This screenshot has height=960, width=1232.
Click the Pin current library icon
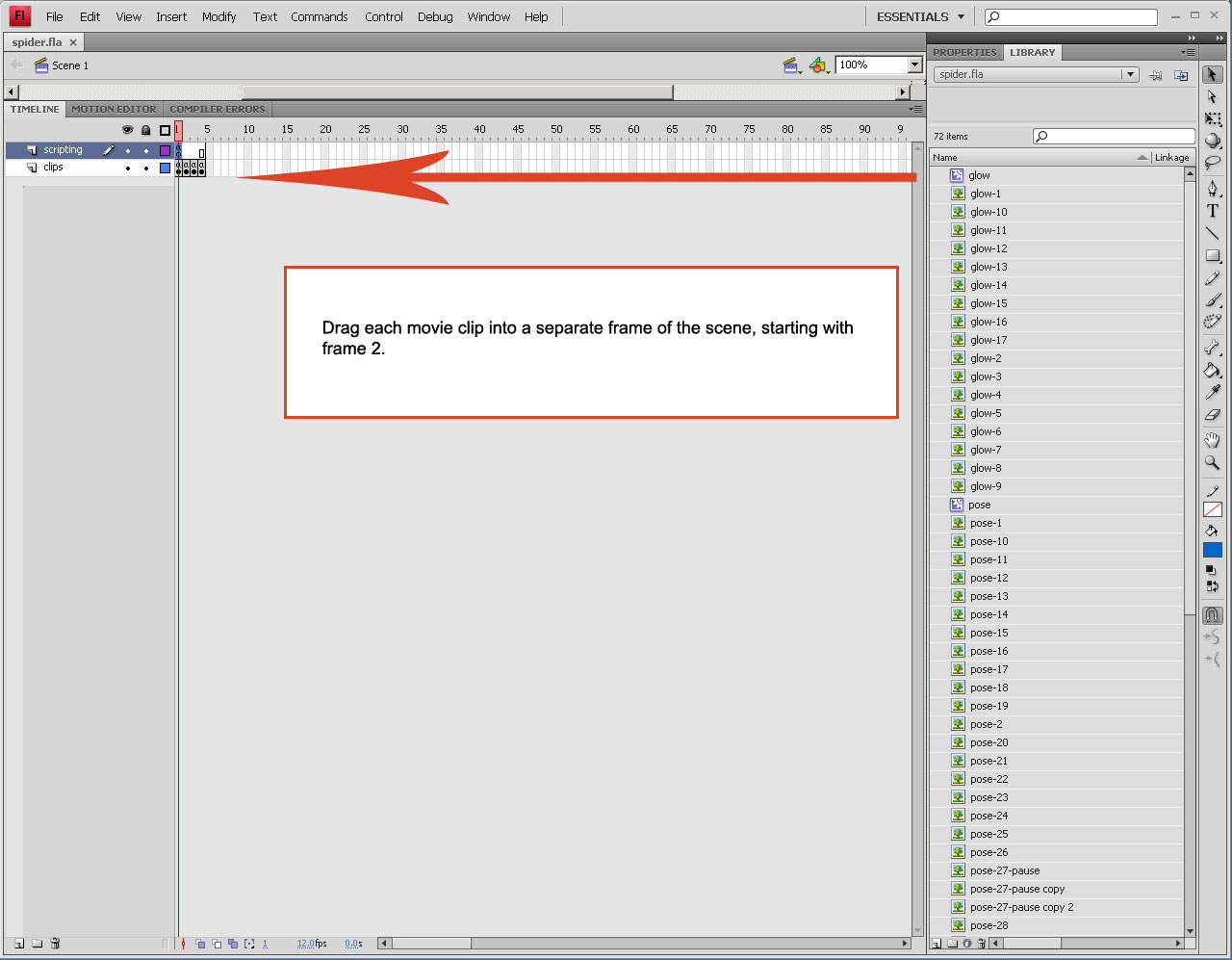(1156, 75)
